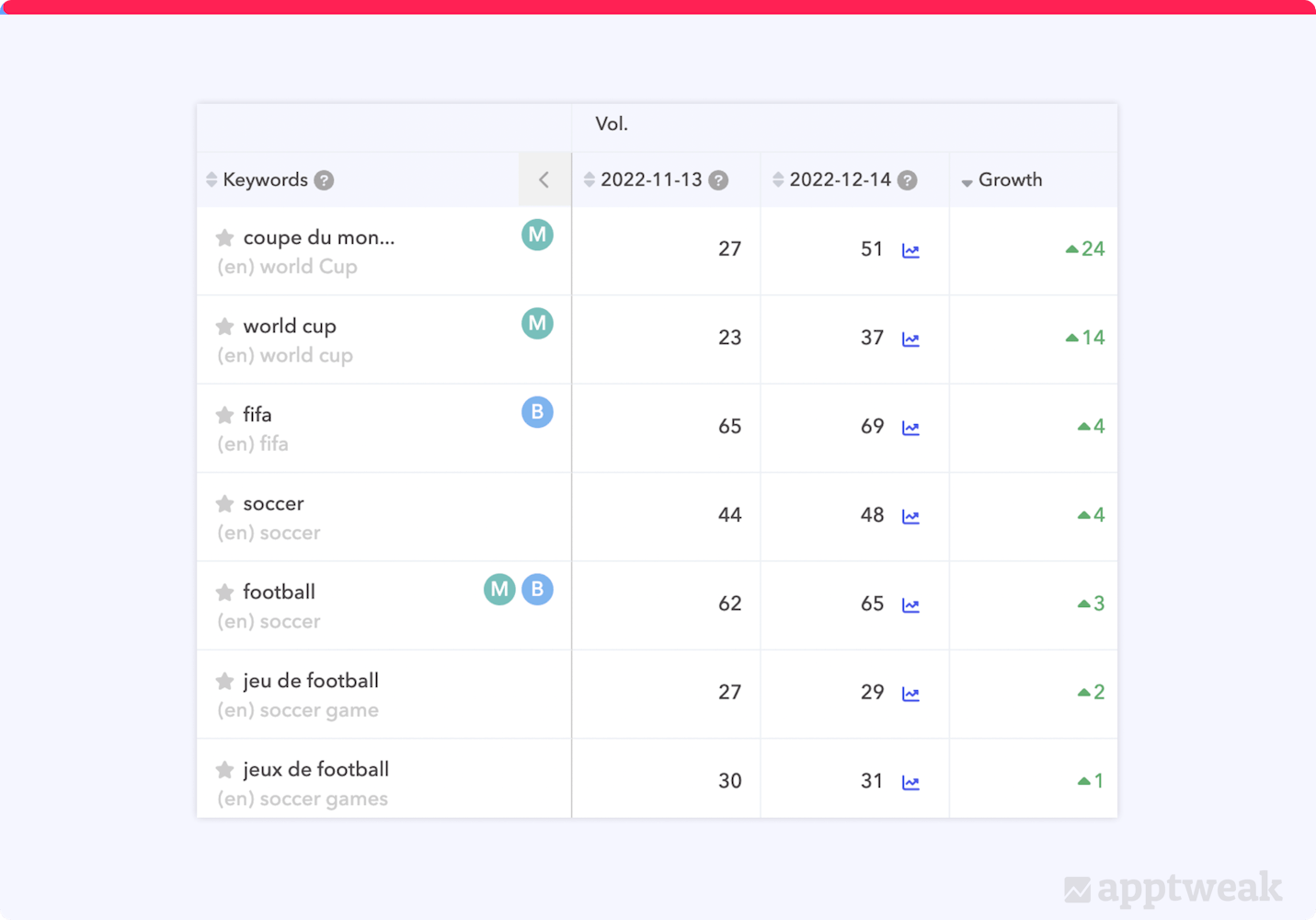Click help icon beside 2022-12-14 column
This screenshot has height=920, width=1316.
pyautogui.click(x=907, y=180)
